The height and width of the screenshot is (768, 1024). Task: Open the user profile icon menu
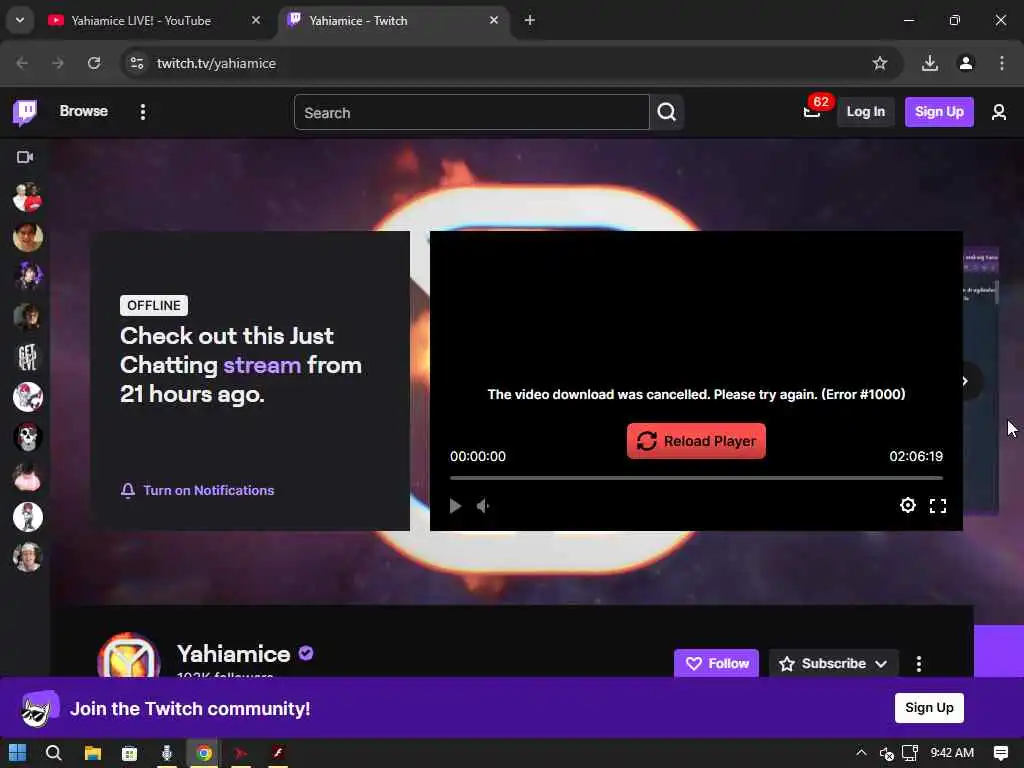click(x=999, y=112)
